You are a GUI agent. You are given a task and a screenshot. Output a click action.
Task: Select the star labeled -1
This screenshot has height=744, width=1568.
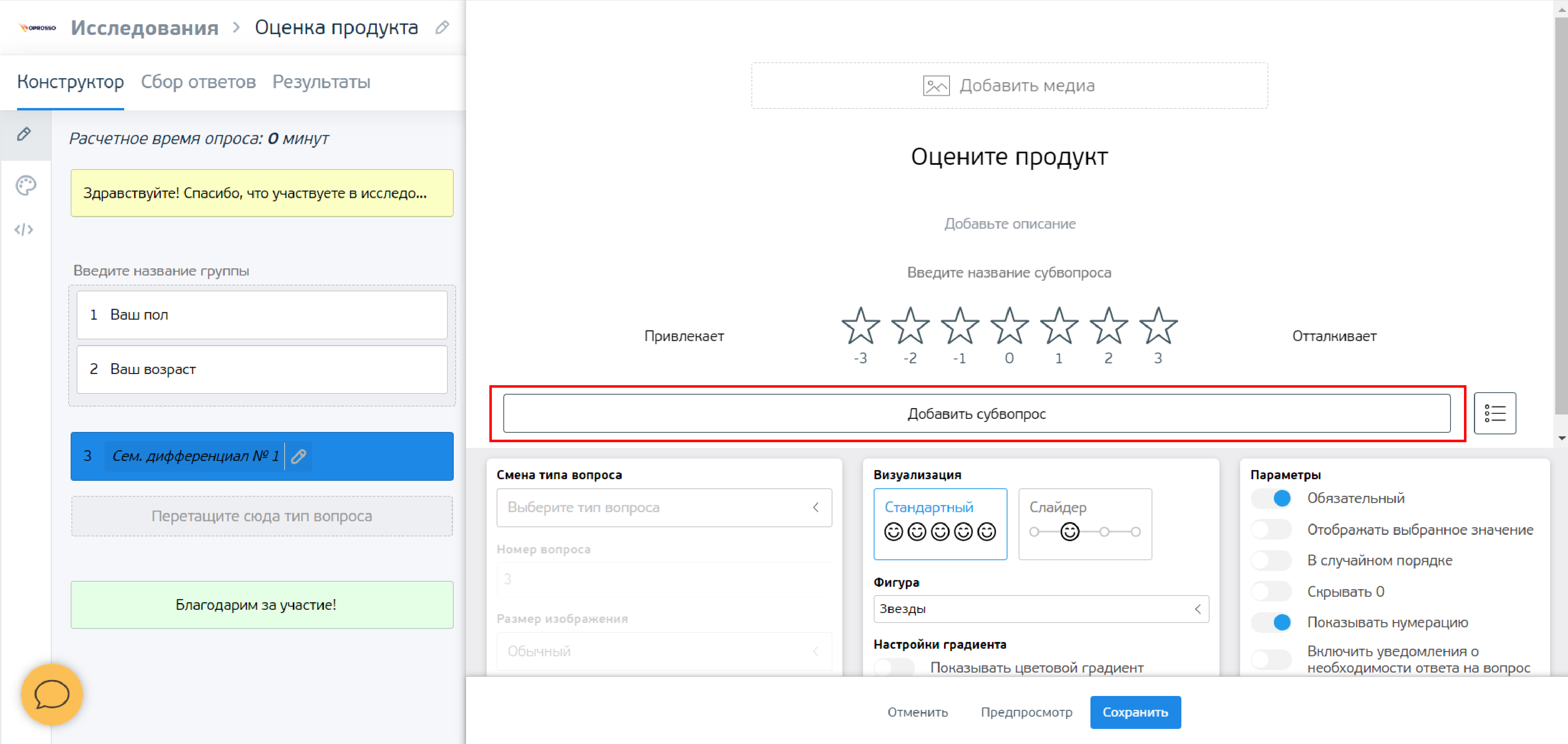click(x=960, y=326)
